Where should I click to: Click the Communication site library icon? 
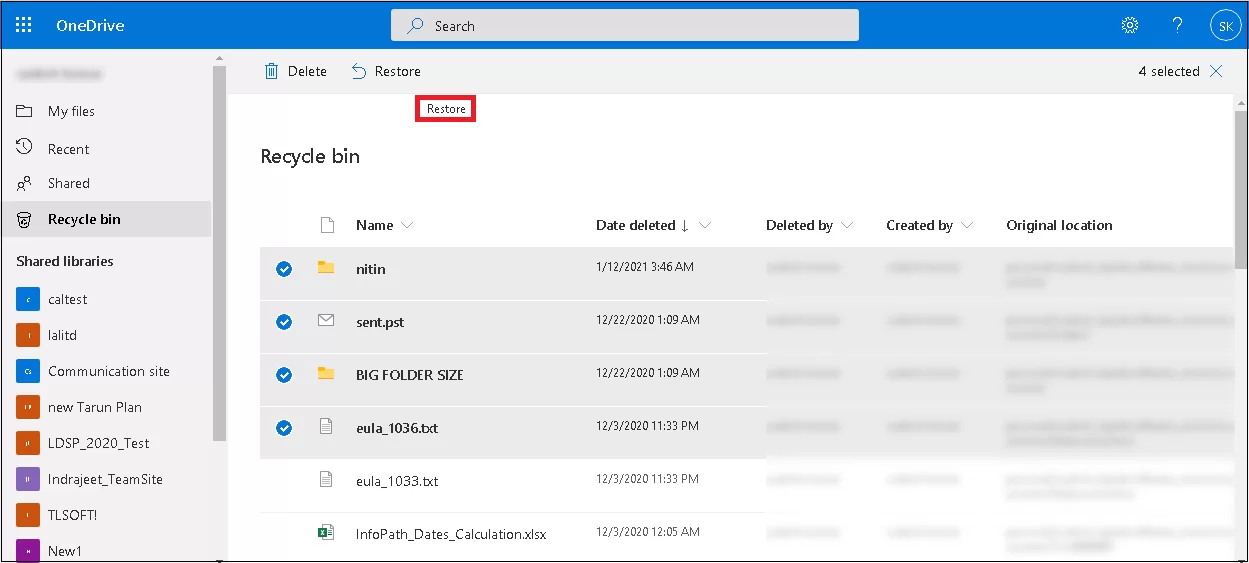click(x=28, y=371)
